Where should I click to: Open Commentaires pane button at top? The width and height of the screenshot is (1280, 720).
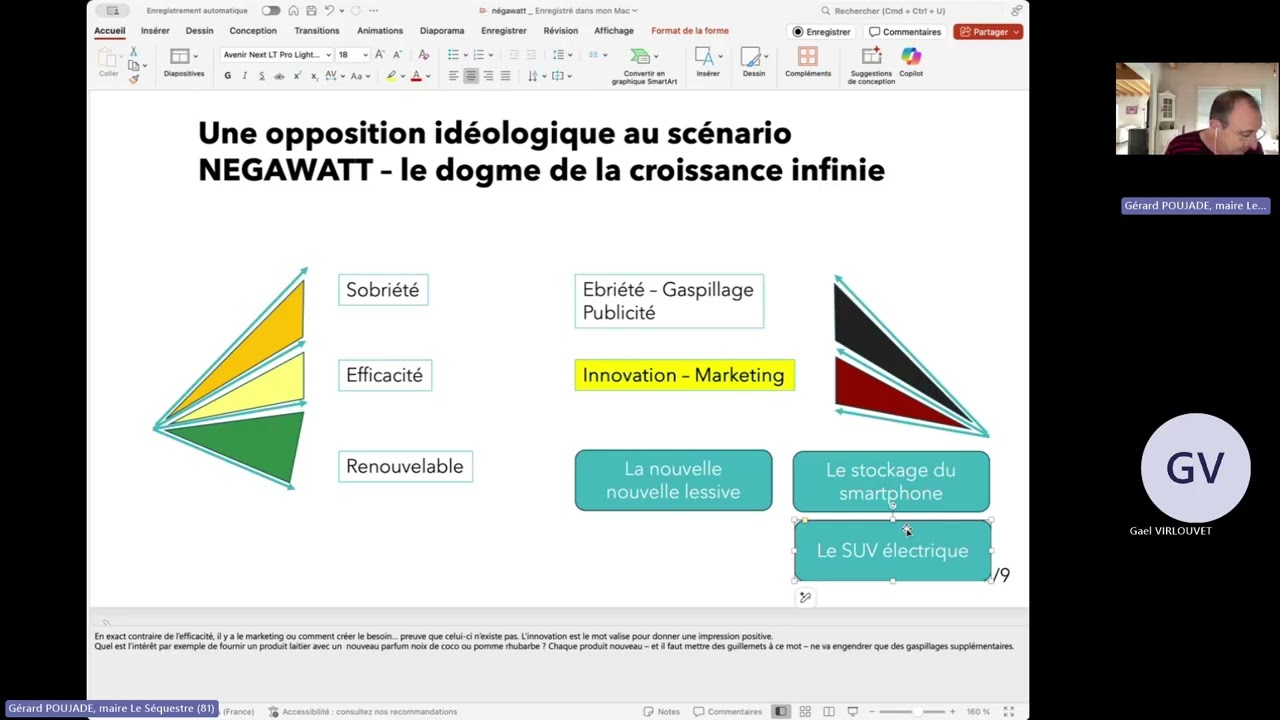905,32
